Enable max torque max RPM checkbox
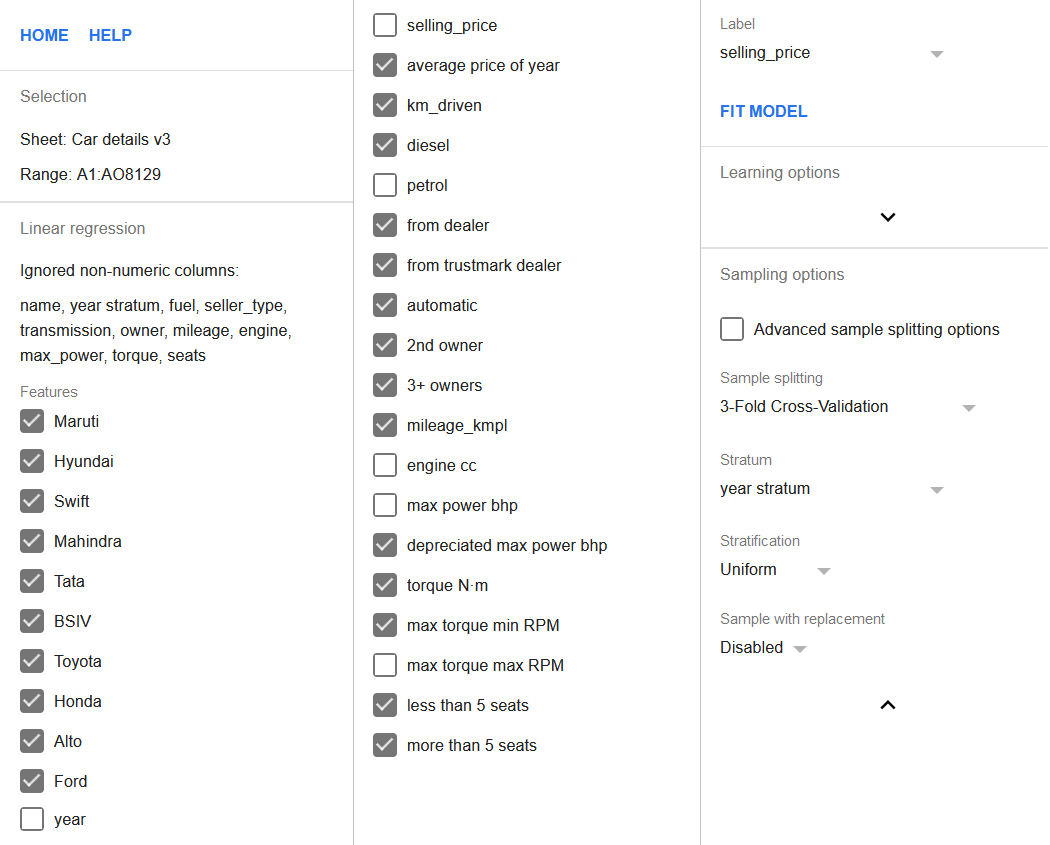1050x845 pixels. click(385, 665)
